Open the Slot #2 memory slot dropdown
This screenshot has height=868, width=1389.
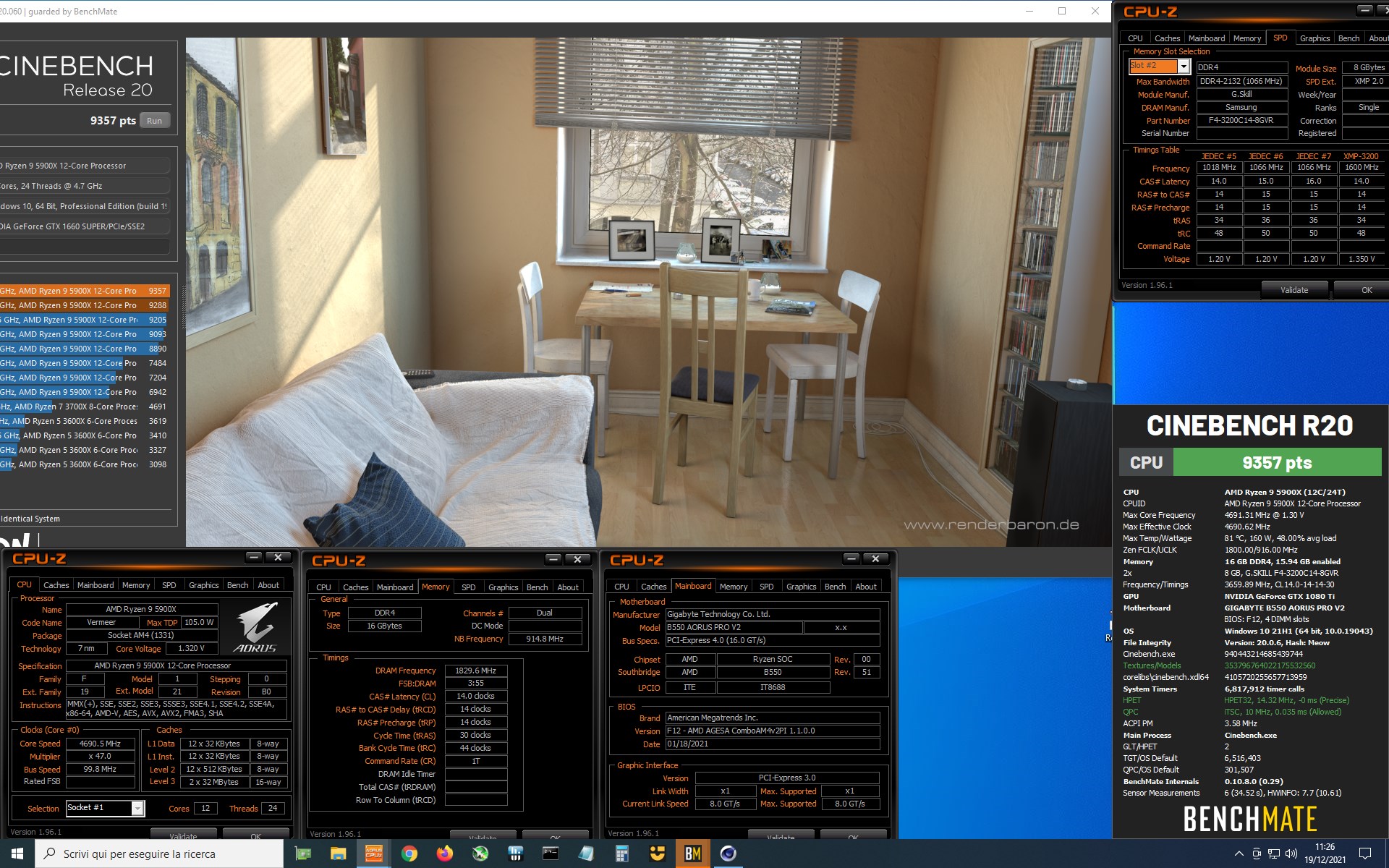coord(1184,67)
